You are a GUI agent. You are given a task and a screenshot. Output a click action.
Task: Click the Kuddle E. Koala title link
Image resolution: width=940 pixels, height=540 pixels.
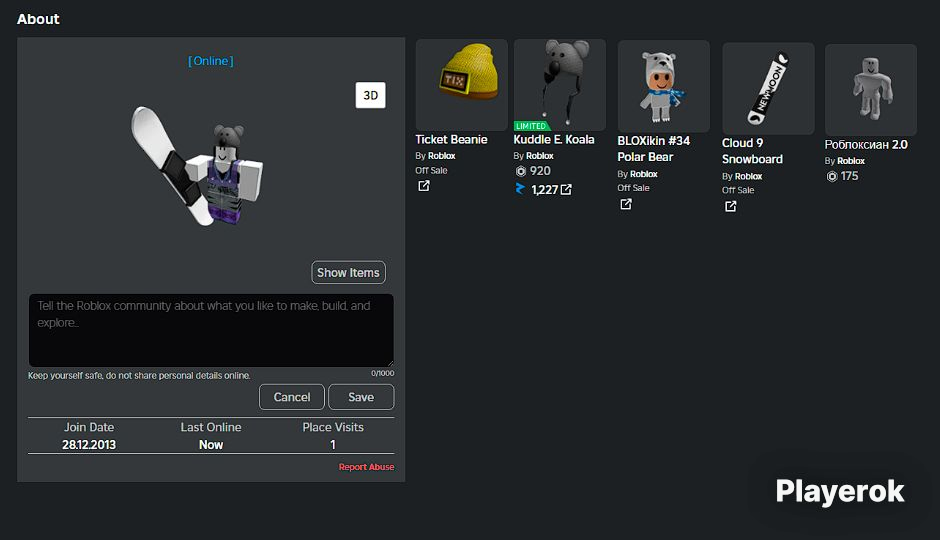pyautogui.click(x=554, y=140)
